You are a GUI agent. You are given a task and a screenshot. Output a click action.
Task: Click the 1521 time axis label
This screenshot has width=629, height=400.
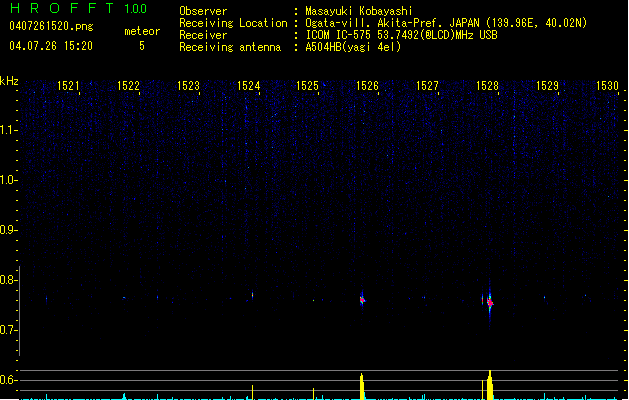[69, 86]
